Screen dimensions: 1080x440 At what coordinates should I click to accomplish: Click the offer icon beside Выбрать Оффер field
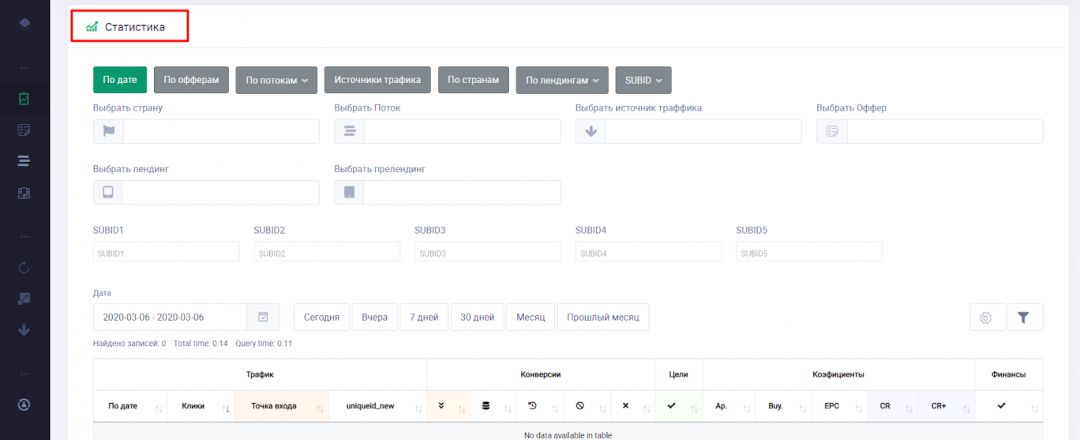point(832,132)
